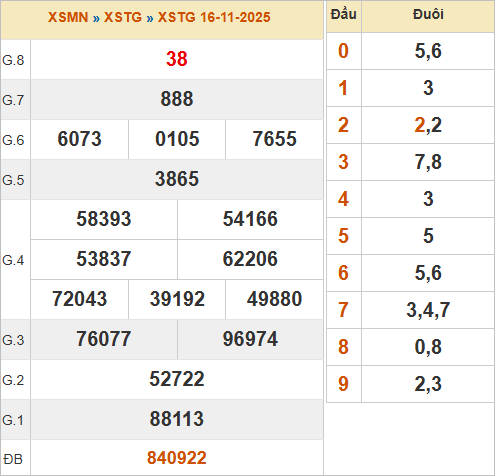Click head digit 8 in Đầu column
This screenshot has width=495, height=476.
(343, 347)
